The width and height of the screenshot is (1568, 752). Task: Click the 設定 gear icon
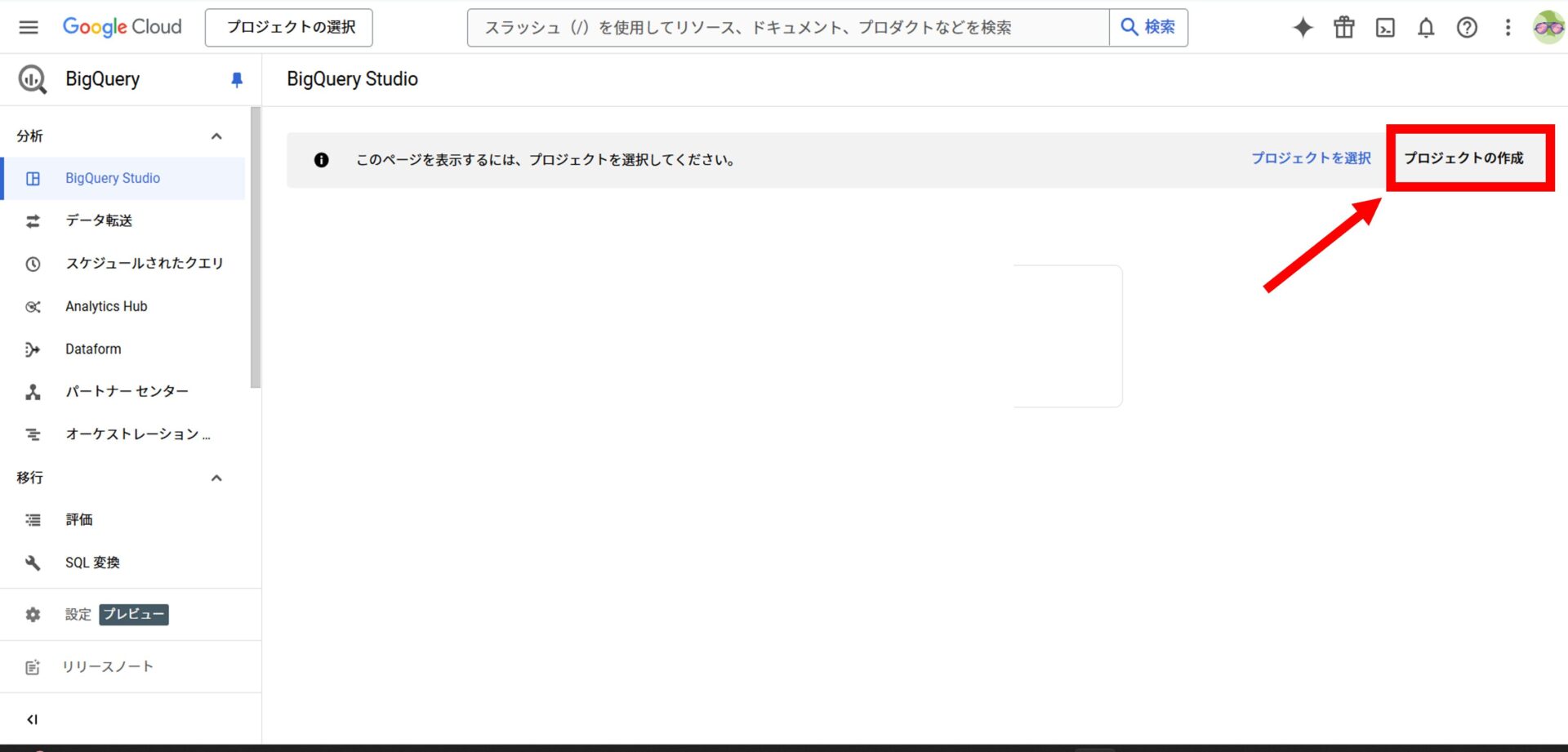[x=33, y=614]
